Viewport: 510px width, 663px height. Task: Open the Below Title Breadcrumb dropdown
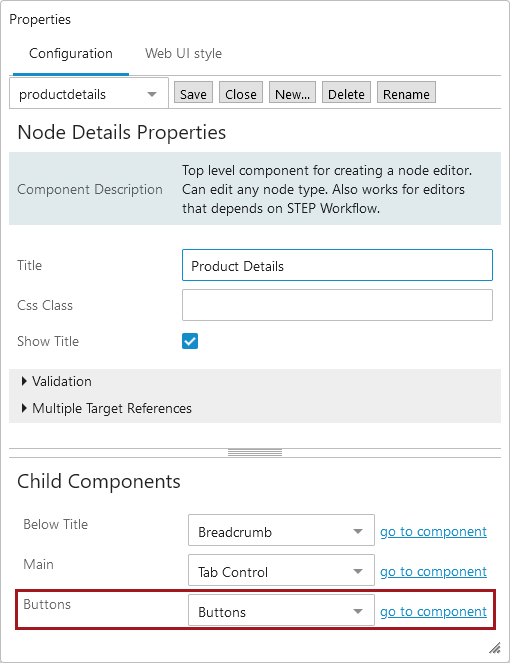[281, 530]
